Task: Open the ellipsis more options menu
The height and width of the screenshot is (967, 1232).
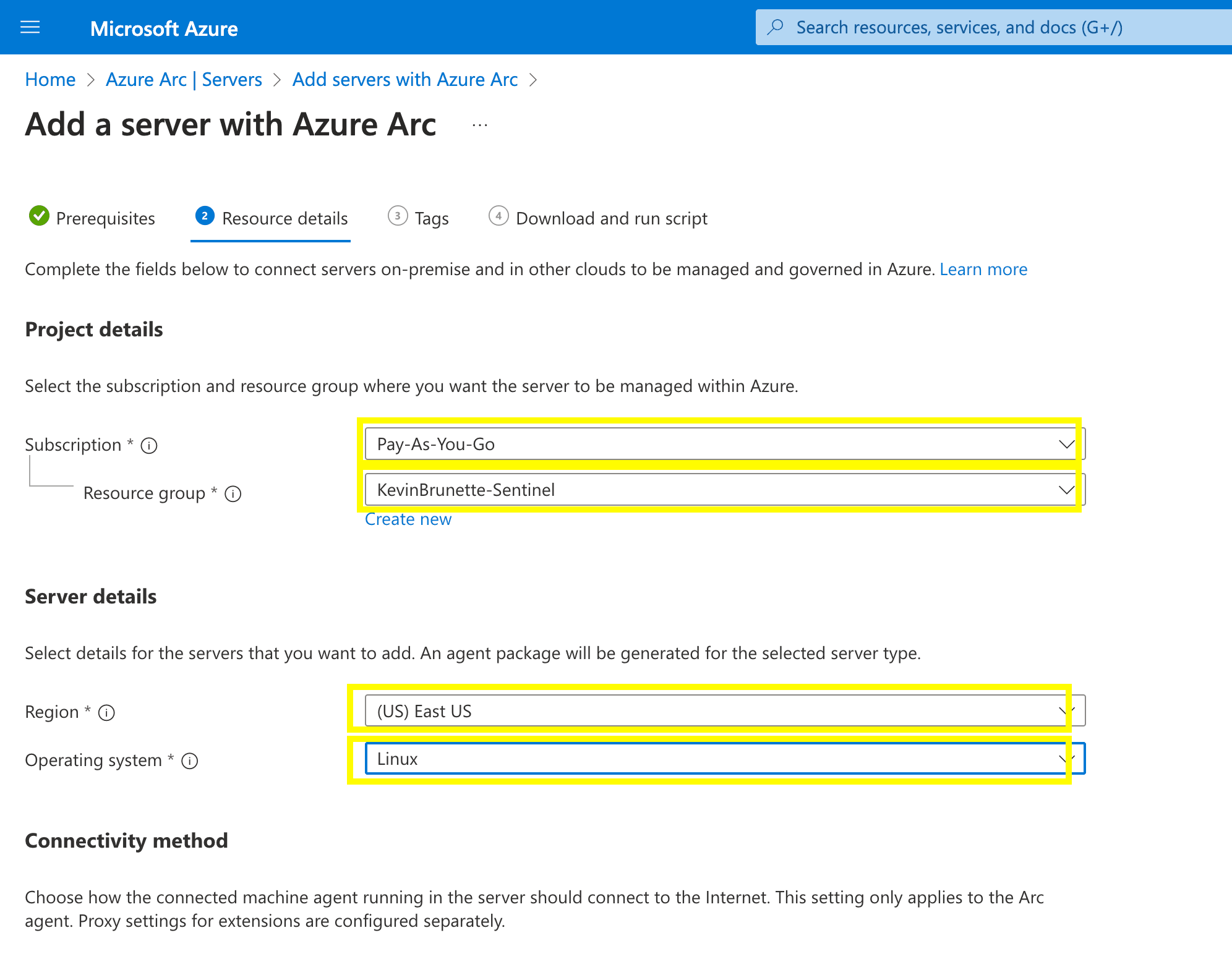Action: tap(480, 126)
